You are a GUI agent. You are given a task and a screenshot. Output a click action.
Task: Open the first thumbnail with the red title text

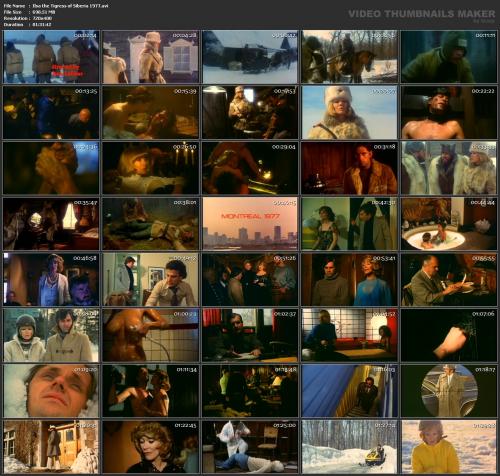[51, 57]
